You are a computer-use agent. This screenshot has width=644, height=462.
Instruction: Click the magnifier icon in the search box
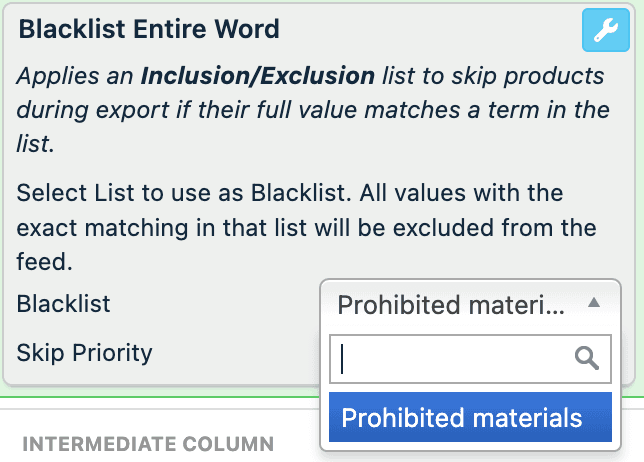tap(587, 359)
